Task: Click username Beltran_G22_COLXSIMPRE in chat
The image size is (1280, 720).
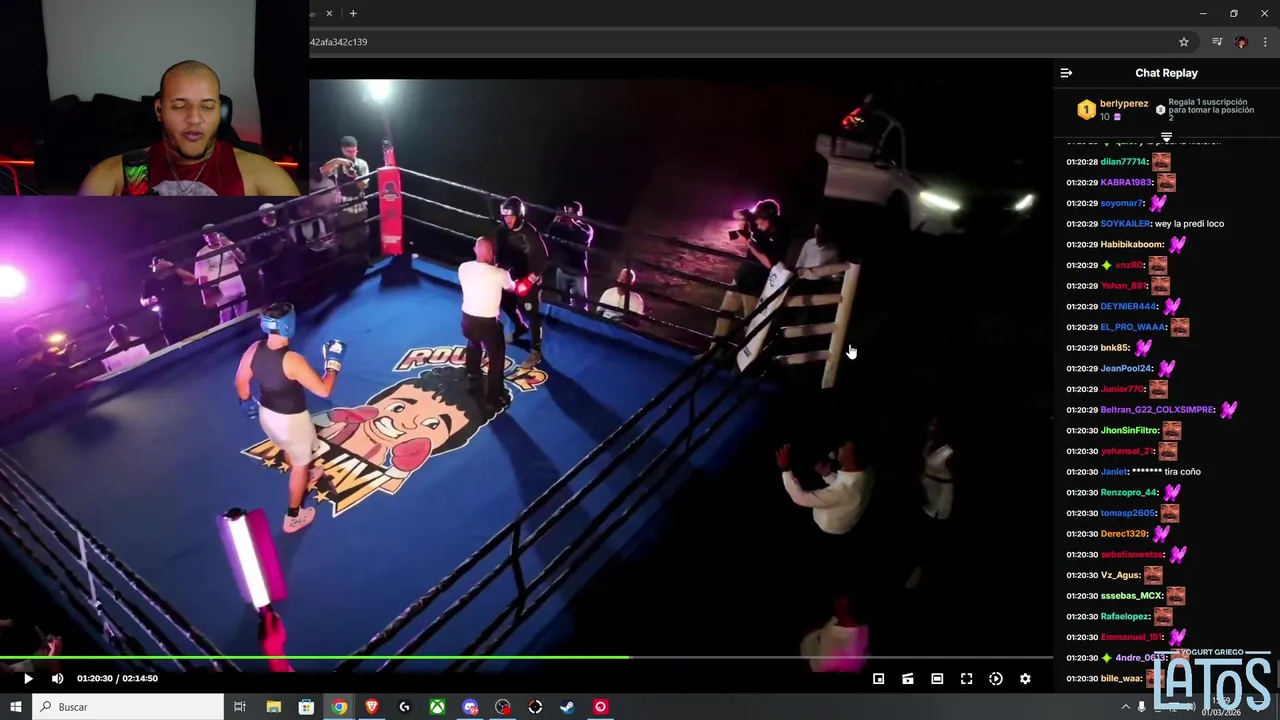Action: pyautogui.click(x=1157, y=410)
